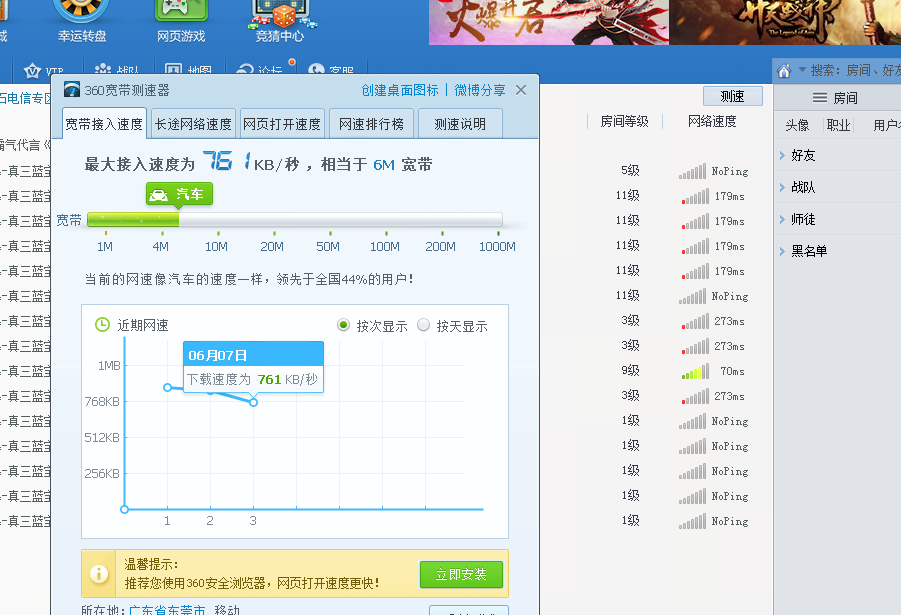Click 微博分享 link

pos(480,90)
